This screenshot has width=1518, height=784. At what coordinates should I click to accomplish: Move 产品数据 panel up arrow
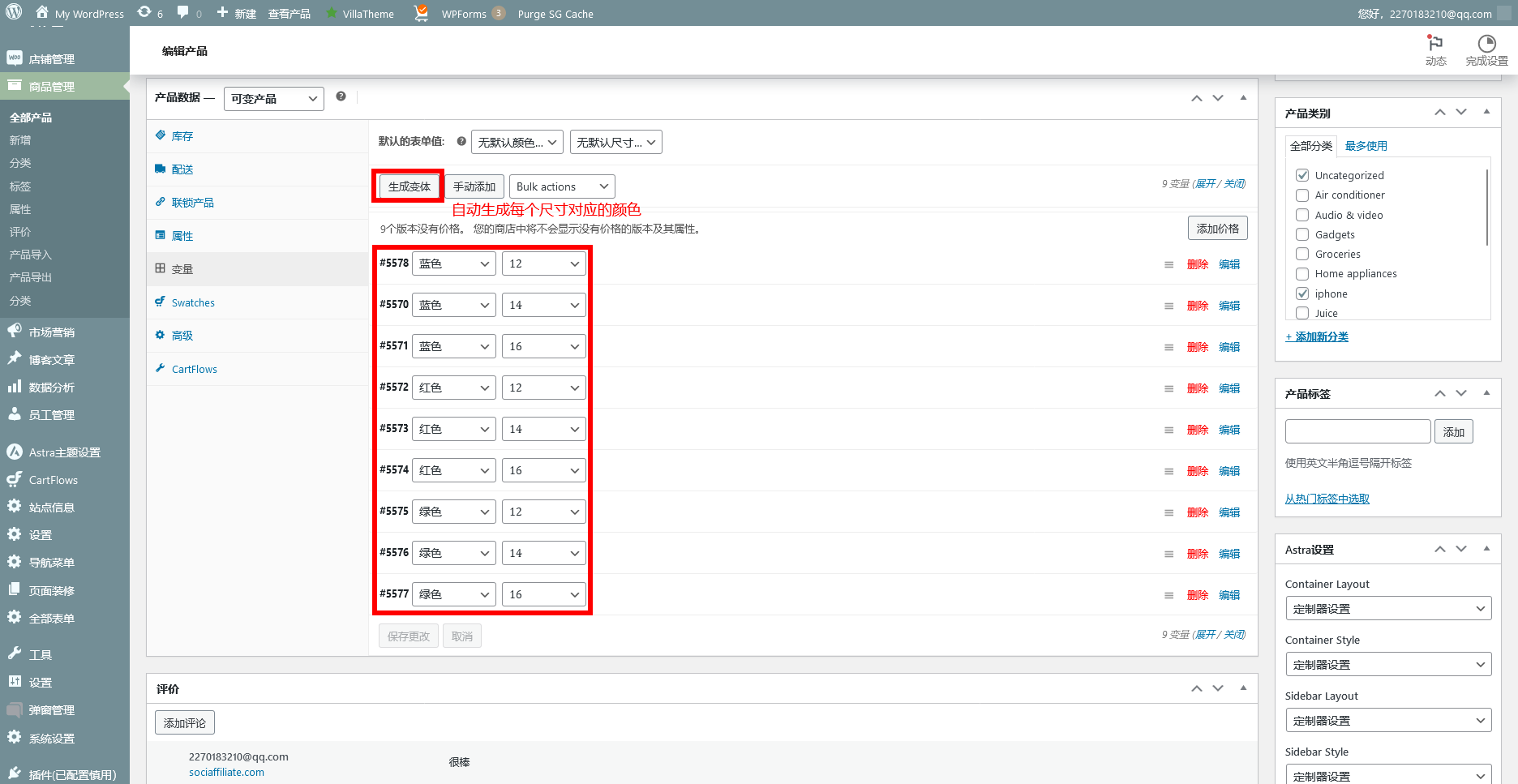[1197, 98]
